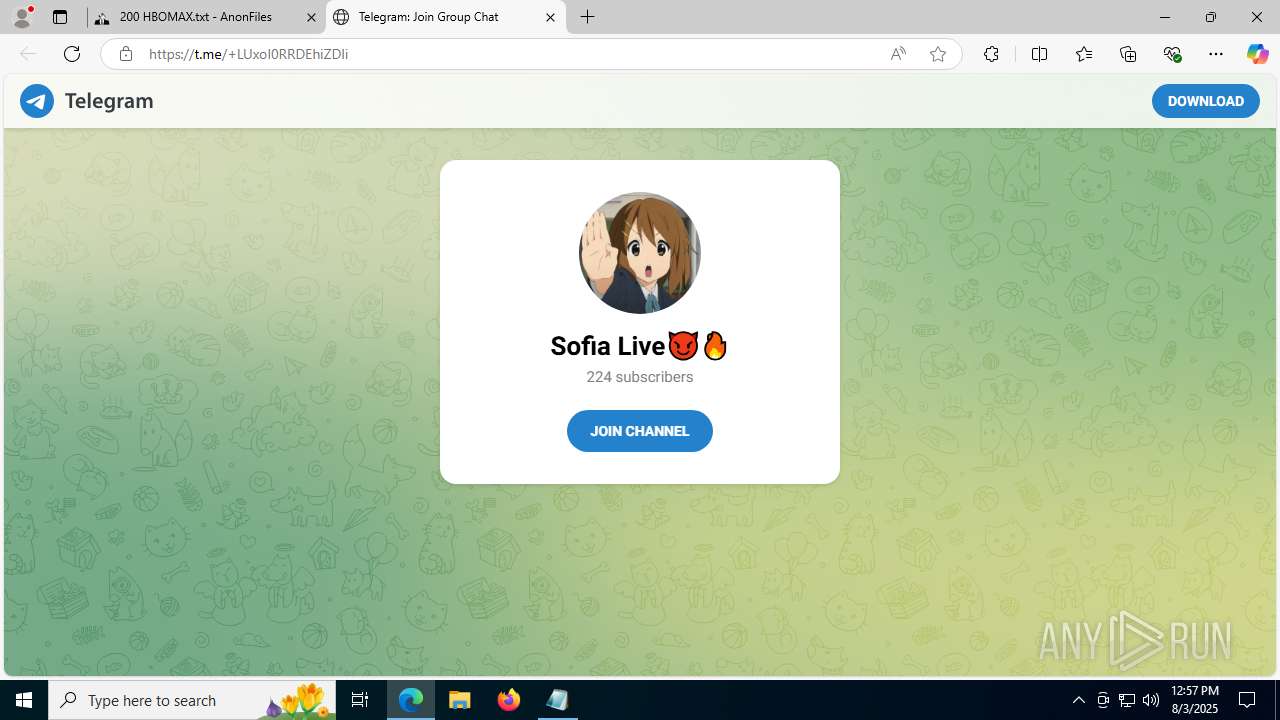Refresh the current page
1280x720 pixels.
[72, 54]
